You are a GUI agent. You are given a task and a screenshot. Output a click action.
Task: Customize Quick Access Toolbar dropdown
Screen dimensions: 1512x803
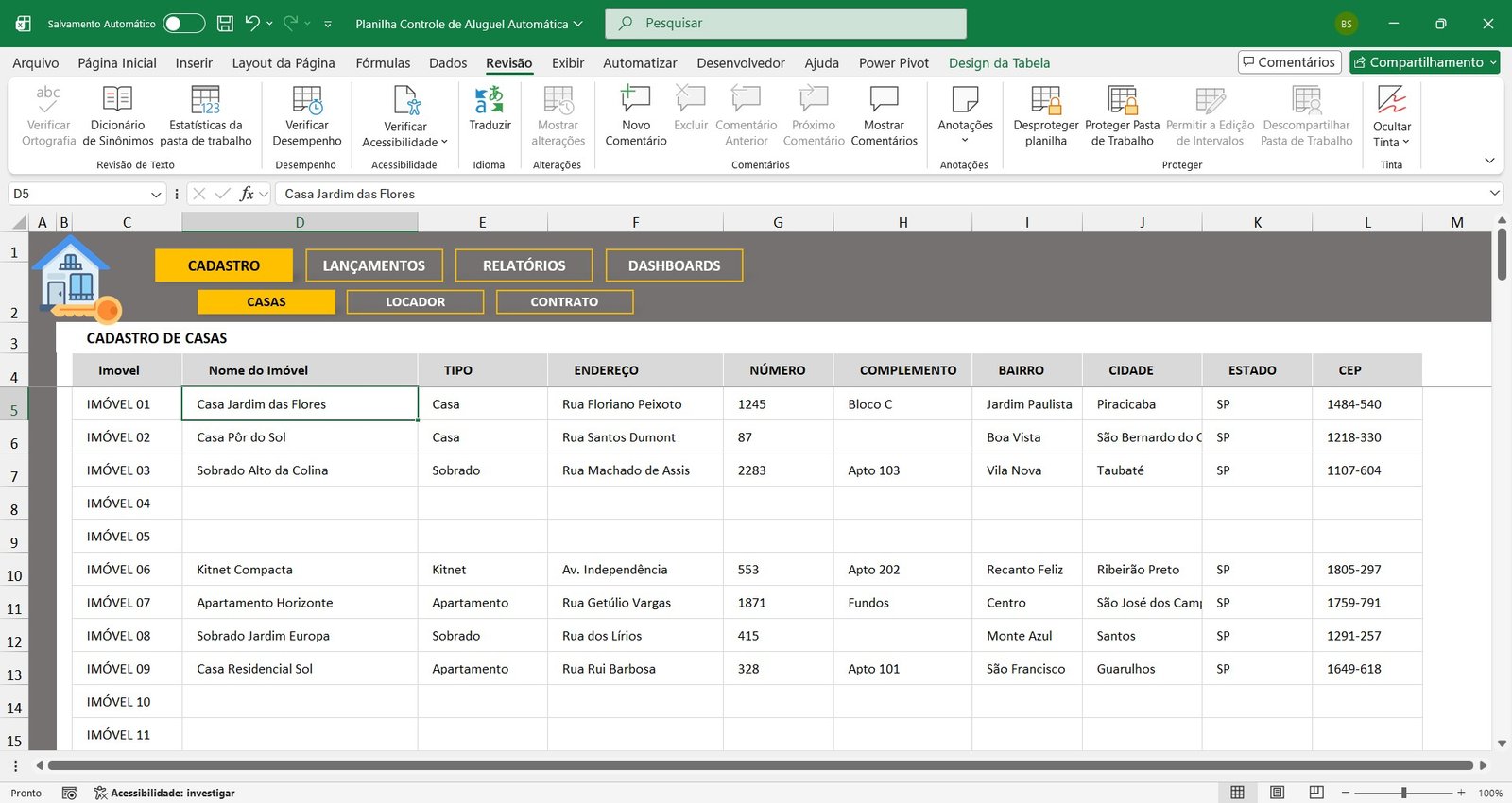328,24
